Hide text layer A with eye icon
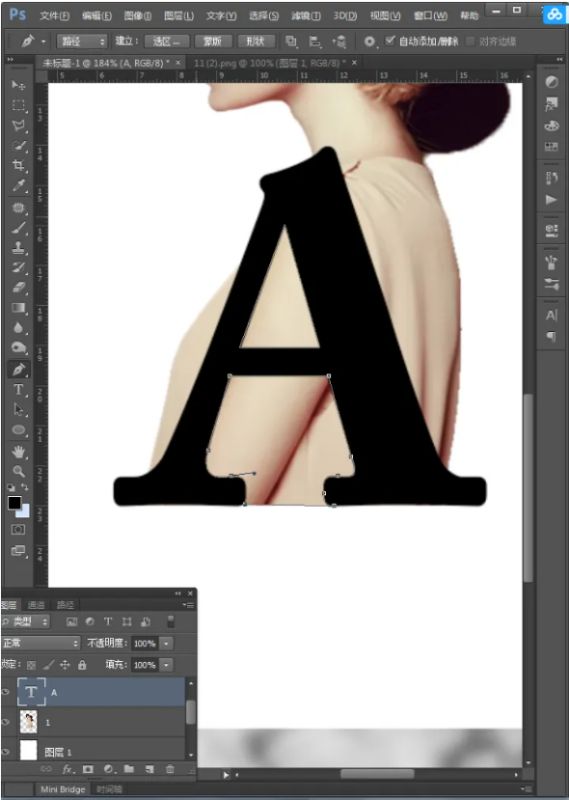The width and height of the screenshot is (569, 800). tap(6, 692)
